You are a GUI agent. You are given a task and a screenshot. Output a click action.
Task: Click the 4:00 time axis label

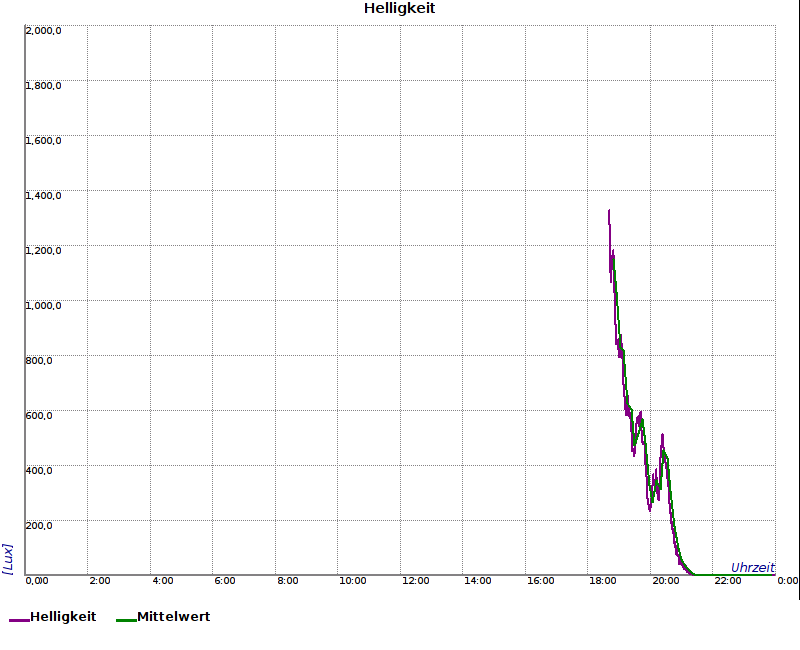pos(163,581)
